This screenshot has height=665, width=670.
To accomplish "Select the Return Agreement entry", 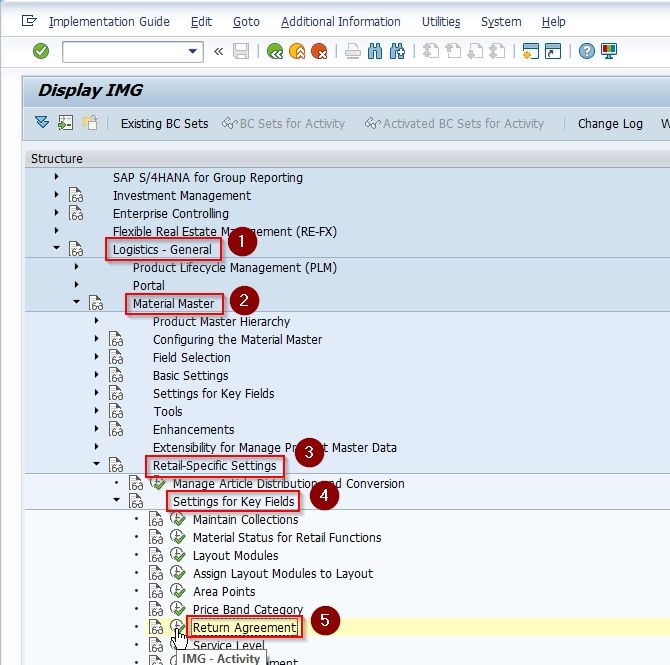I will [x=244, y=627].
